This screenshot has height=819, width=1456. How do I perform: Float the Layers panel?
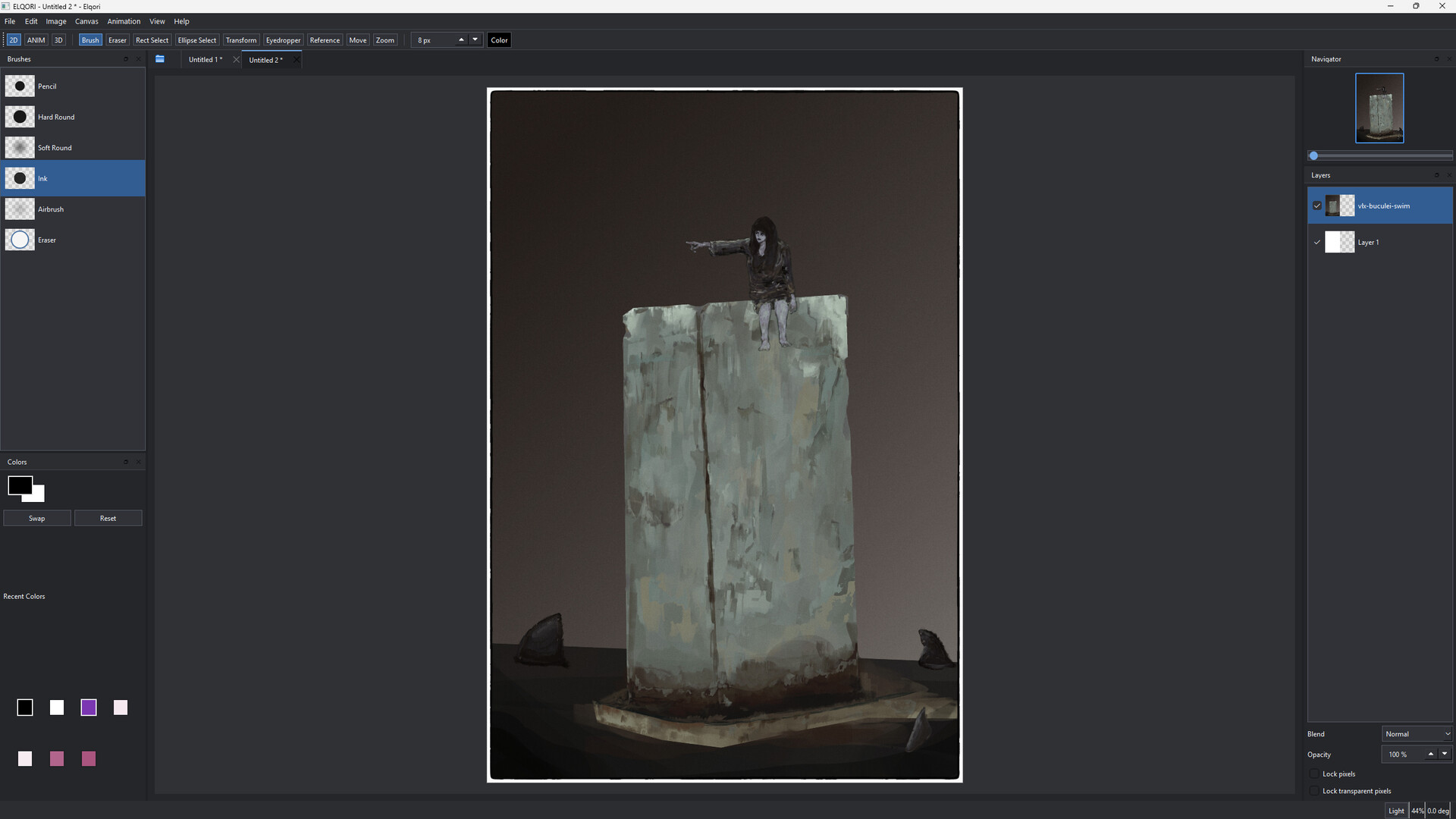pos(1436,175)
